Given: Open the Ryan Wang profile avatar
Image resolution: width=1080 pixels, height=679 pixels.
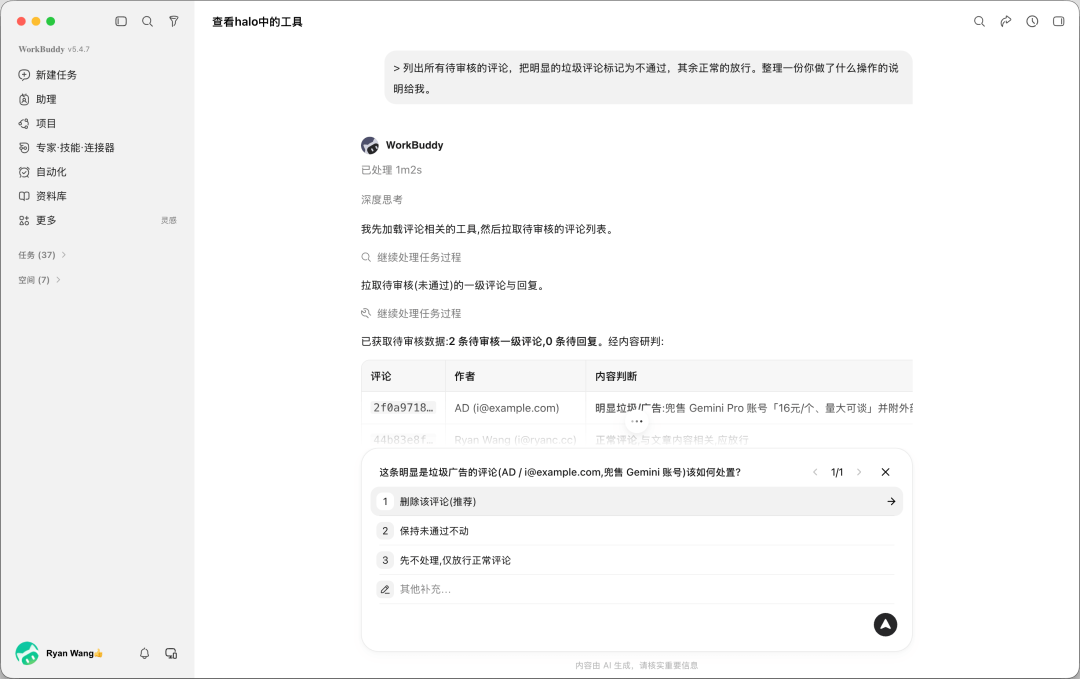Looking at the screenshot, I should (27, 653).
